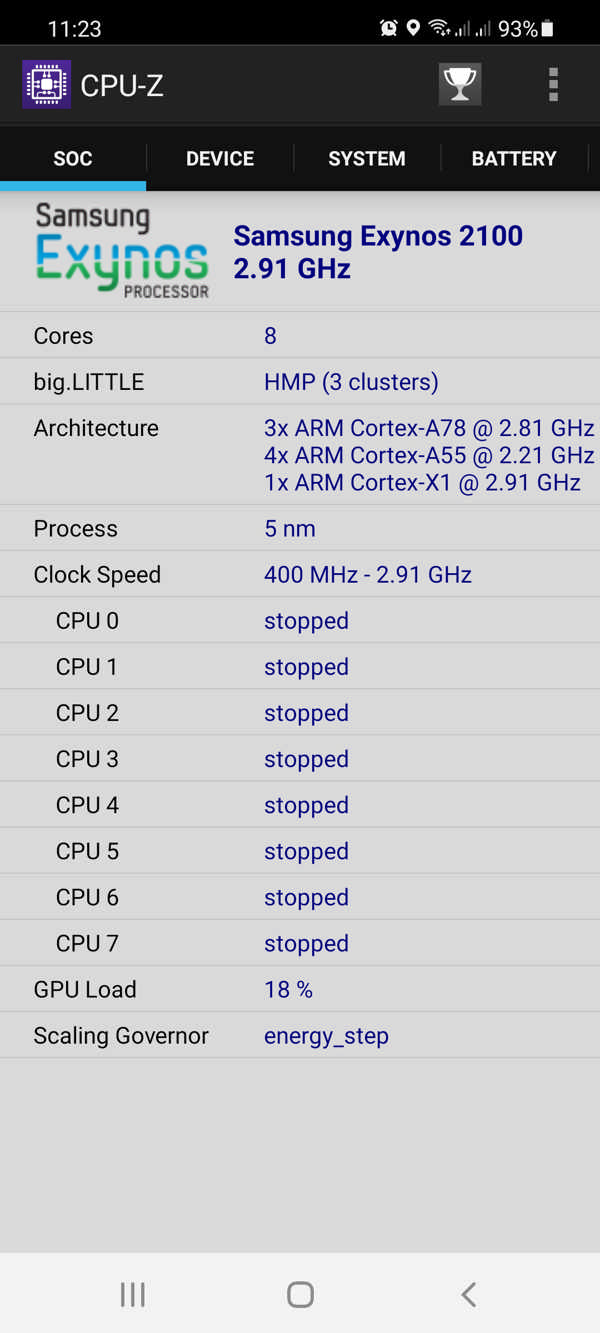The width and height of the screenshot is (600, 1333).
Task: Tap the GPU Load 18% value
Action: [288, 989]
